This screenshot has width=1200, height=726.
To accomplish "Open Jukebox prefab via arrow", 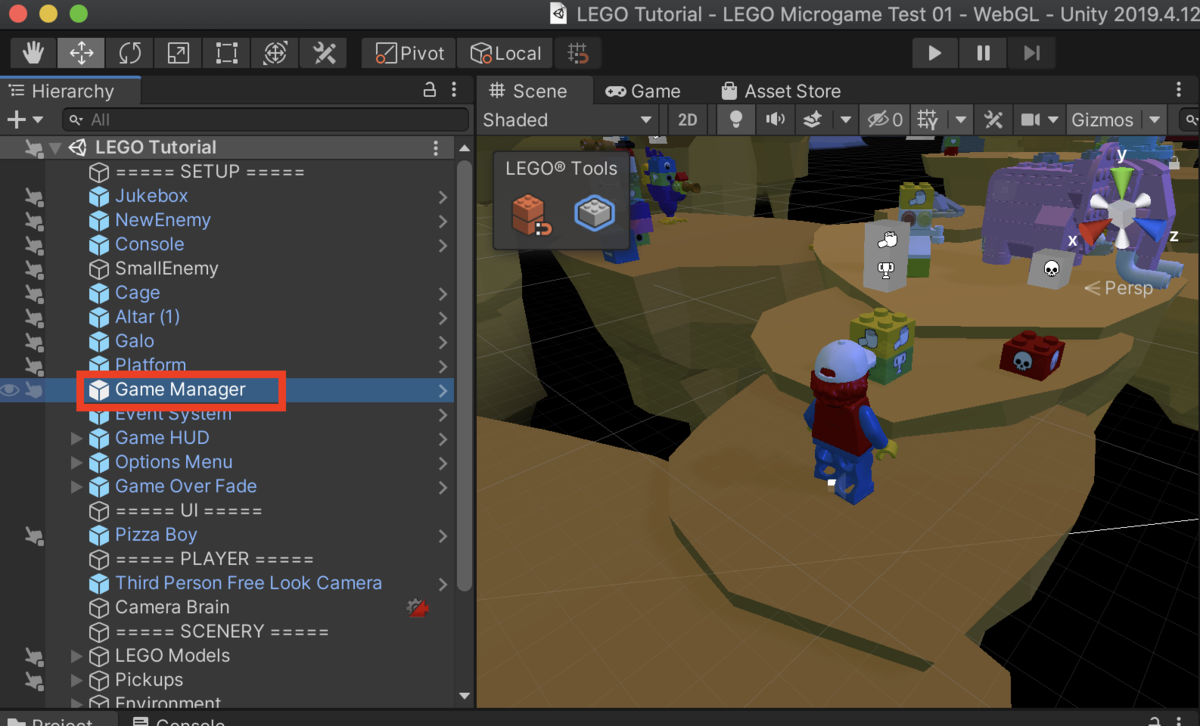I will pyautogui.click(x=442, y=197).
